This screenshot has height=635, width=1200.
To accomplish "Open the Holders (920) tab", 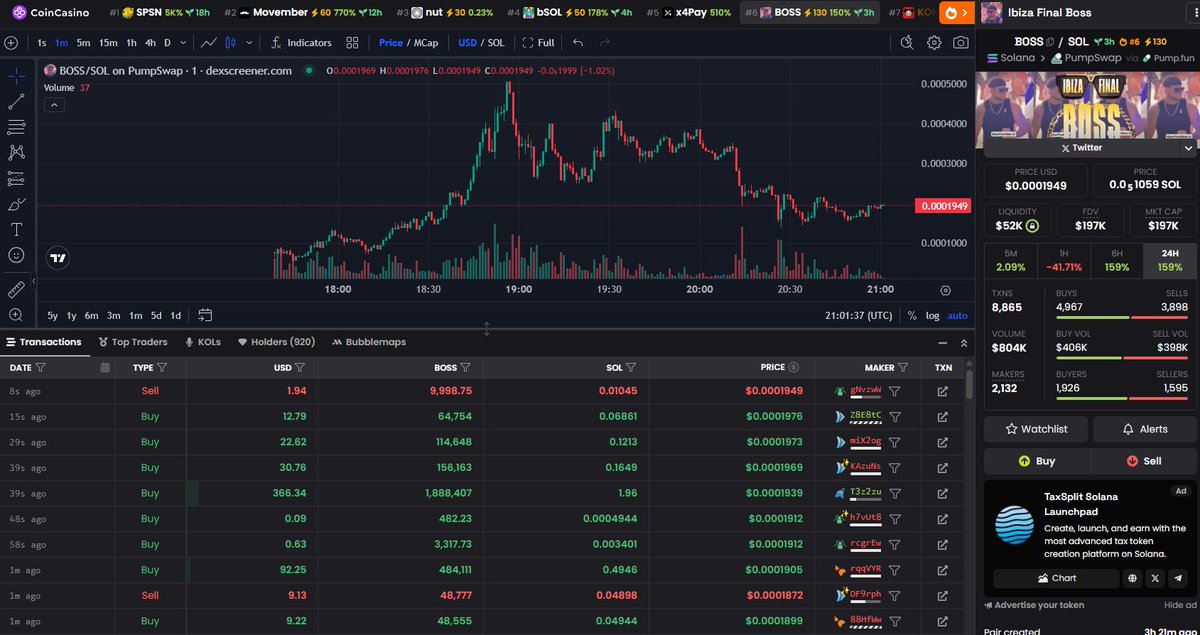I will coord(275,342).
